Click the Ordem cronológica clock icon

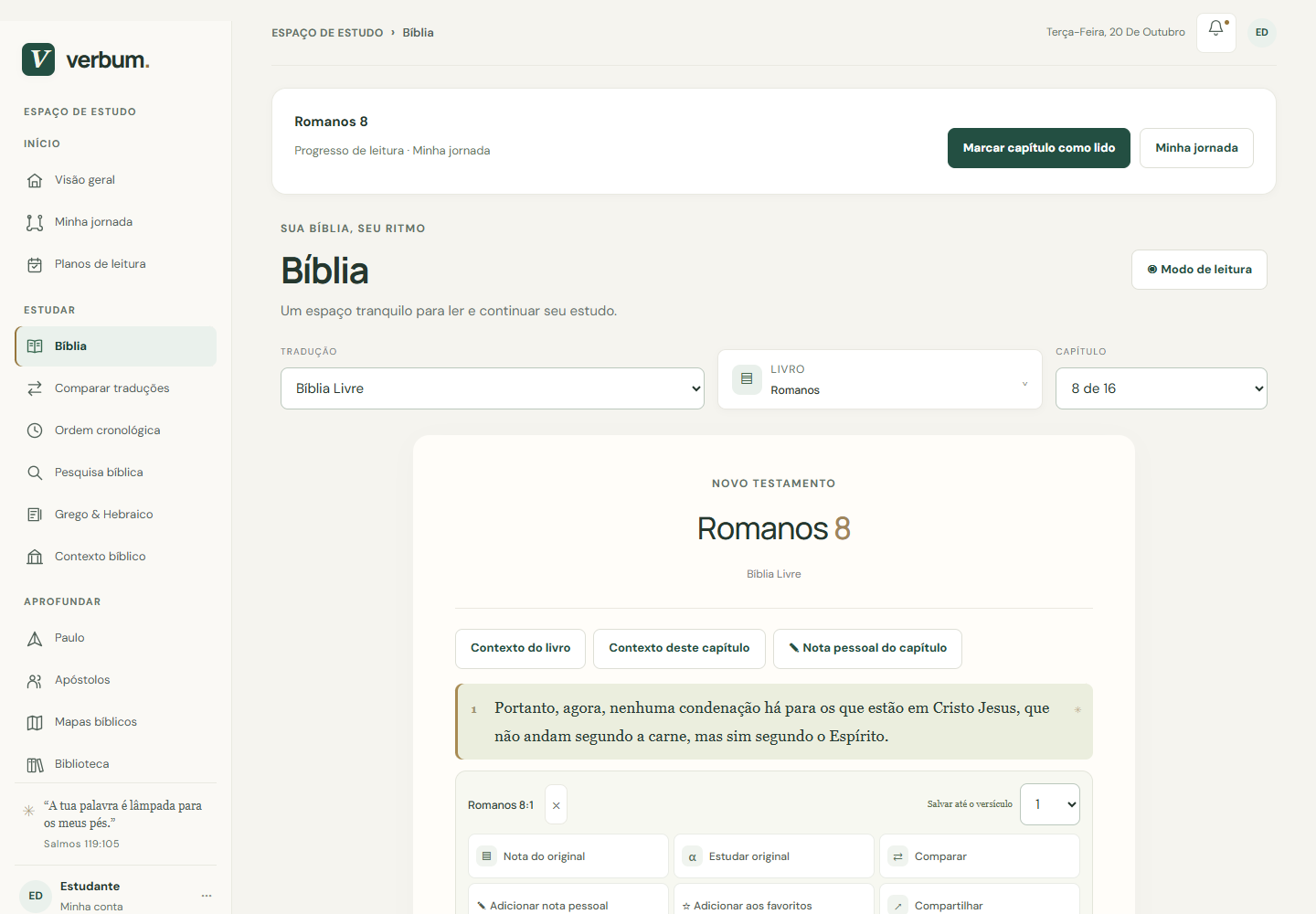[35, 430]
